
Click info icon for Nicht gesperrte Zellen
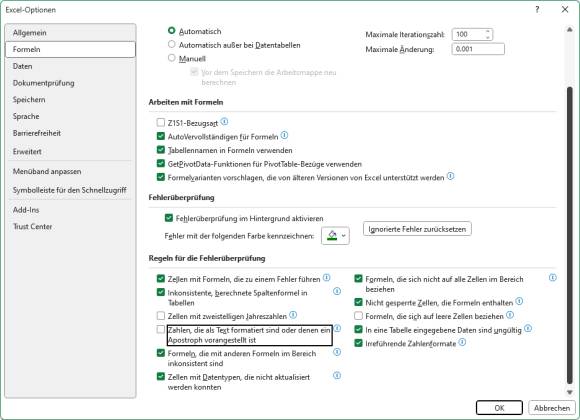point(519,301)
